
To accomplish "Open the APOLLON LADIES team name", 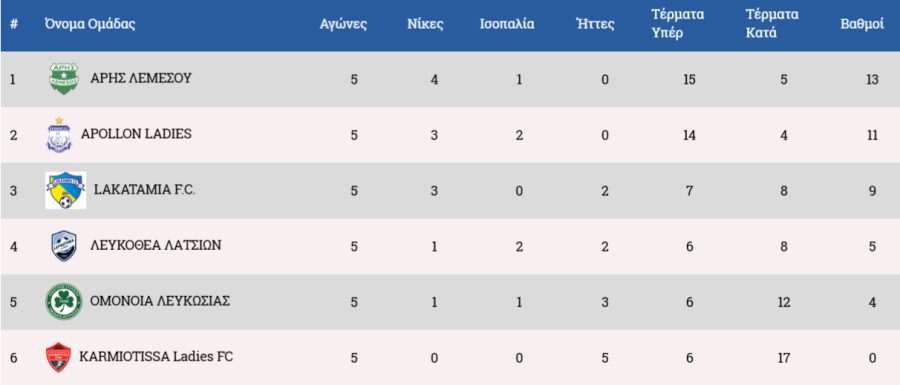I will click(136, 134).
